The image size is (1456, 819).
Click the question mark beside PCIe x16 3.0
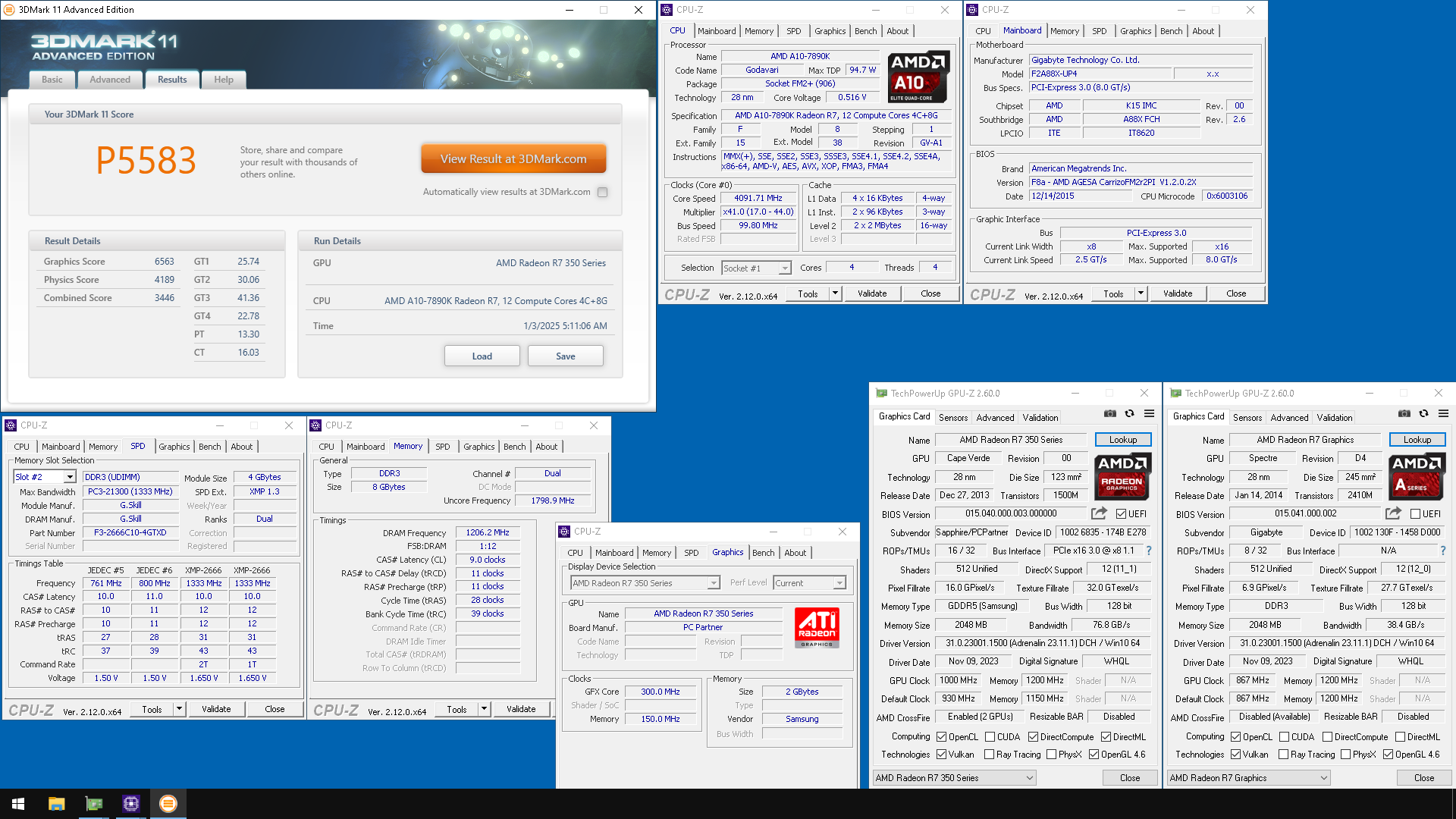1149,551
